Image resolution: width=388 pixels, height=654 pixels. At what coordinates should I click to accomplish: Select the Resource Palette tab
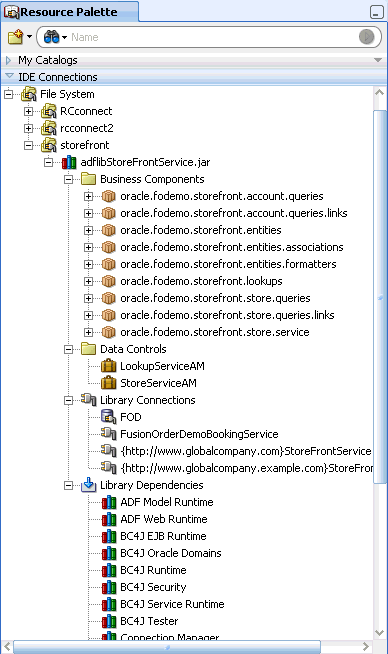click(69, 12)
